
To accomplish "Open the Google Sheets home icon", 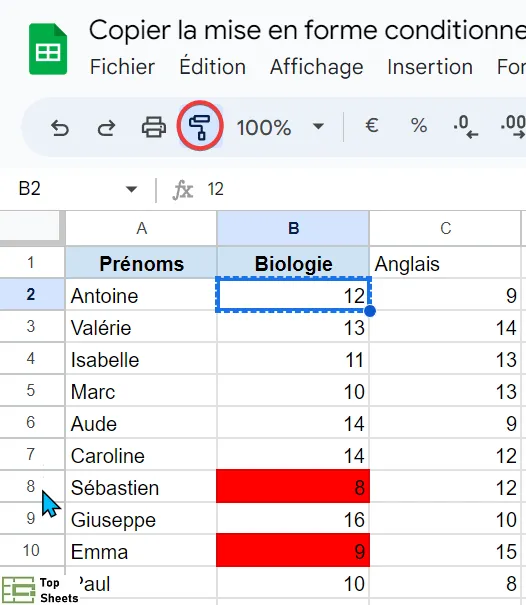I will pyautogui.click(x=48, y=49).
